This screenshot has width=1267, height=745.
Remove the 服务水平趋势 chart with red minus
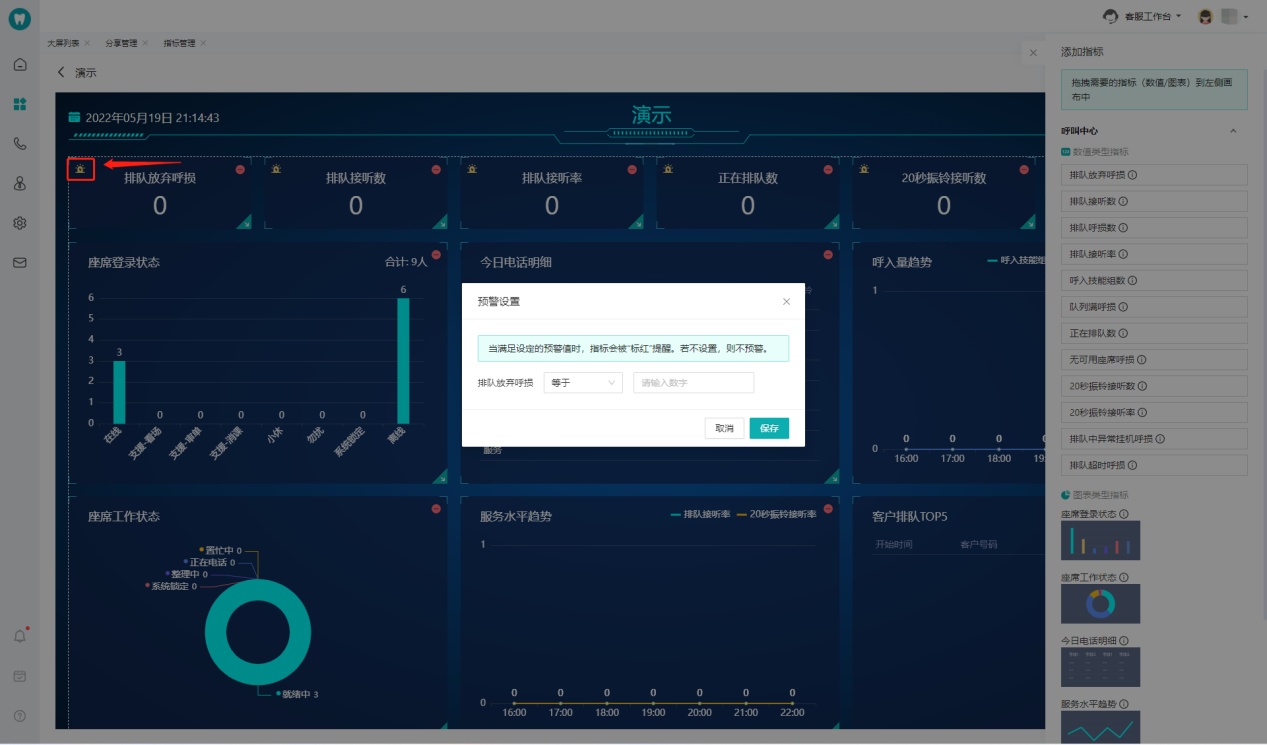tap(828, 508)
